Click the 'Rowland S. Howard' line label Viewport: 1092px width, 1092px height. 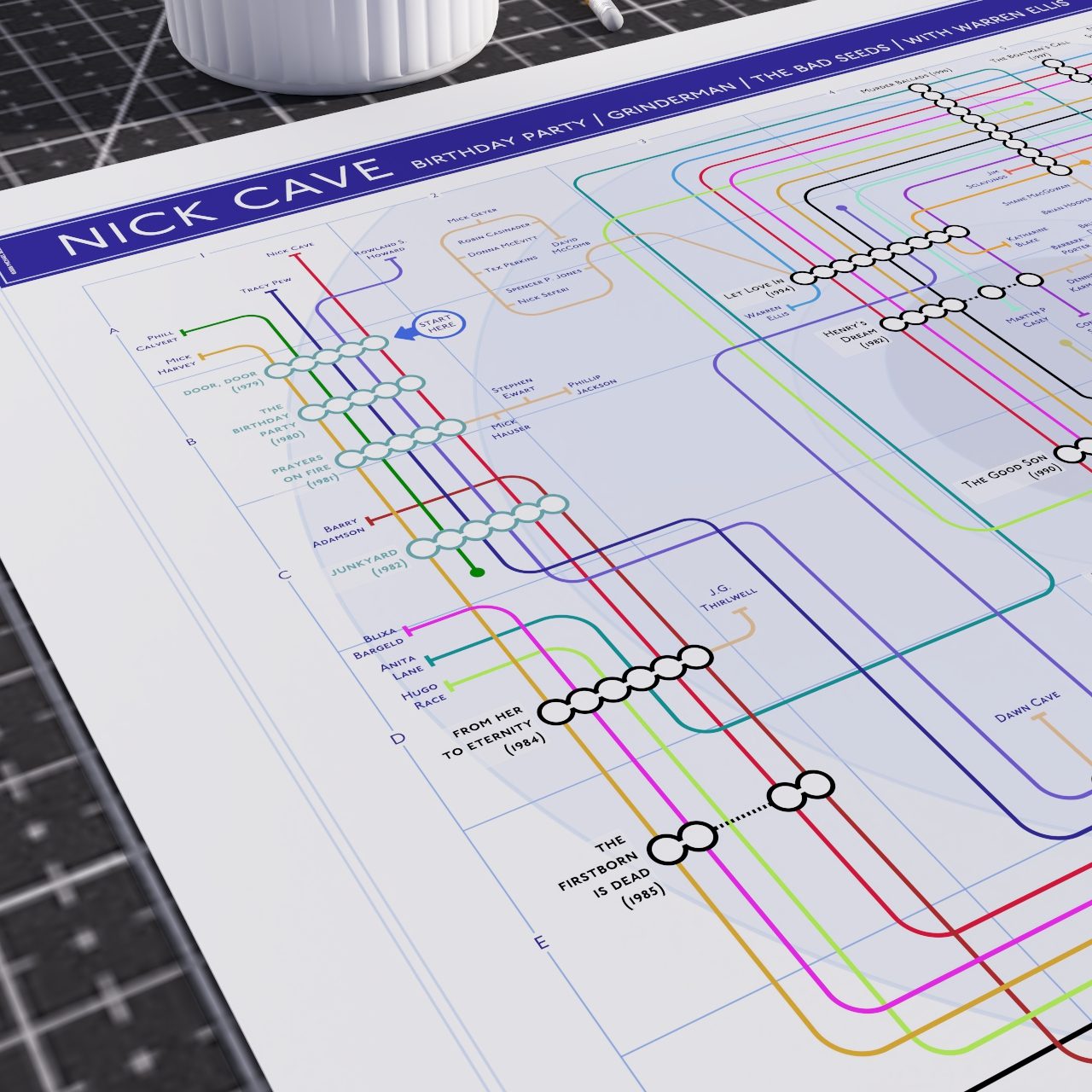click(x=380, y=251)
